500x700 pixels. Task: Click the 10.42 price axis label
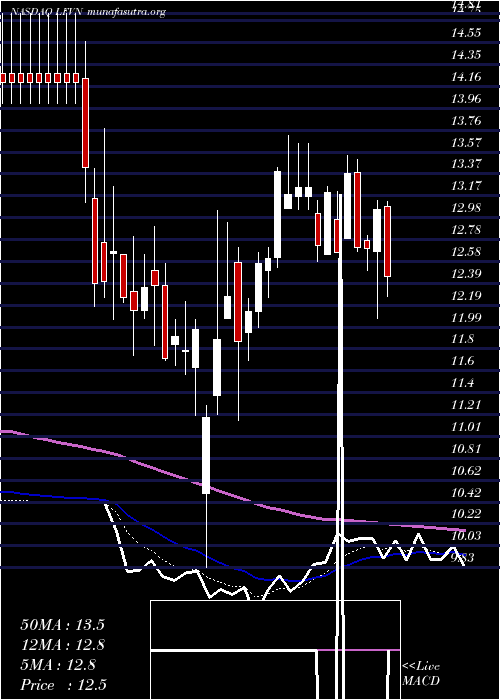pos(467,492)
